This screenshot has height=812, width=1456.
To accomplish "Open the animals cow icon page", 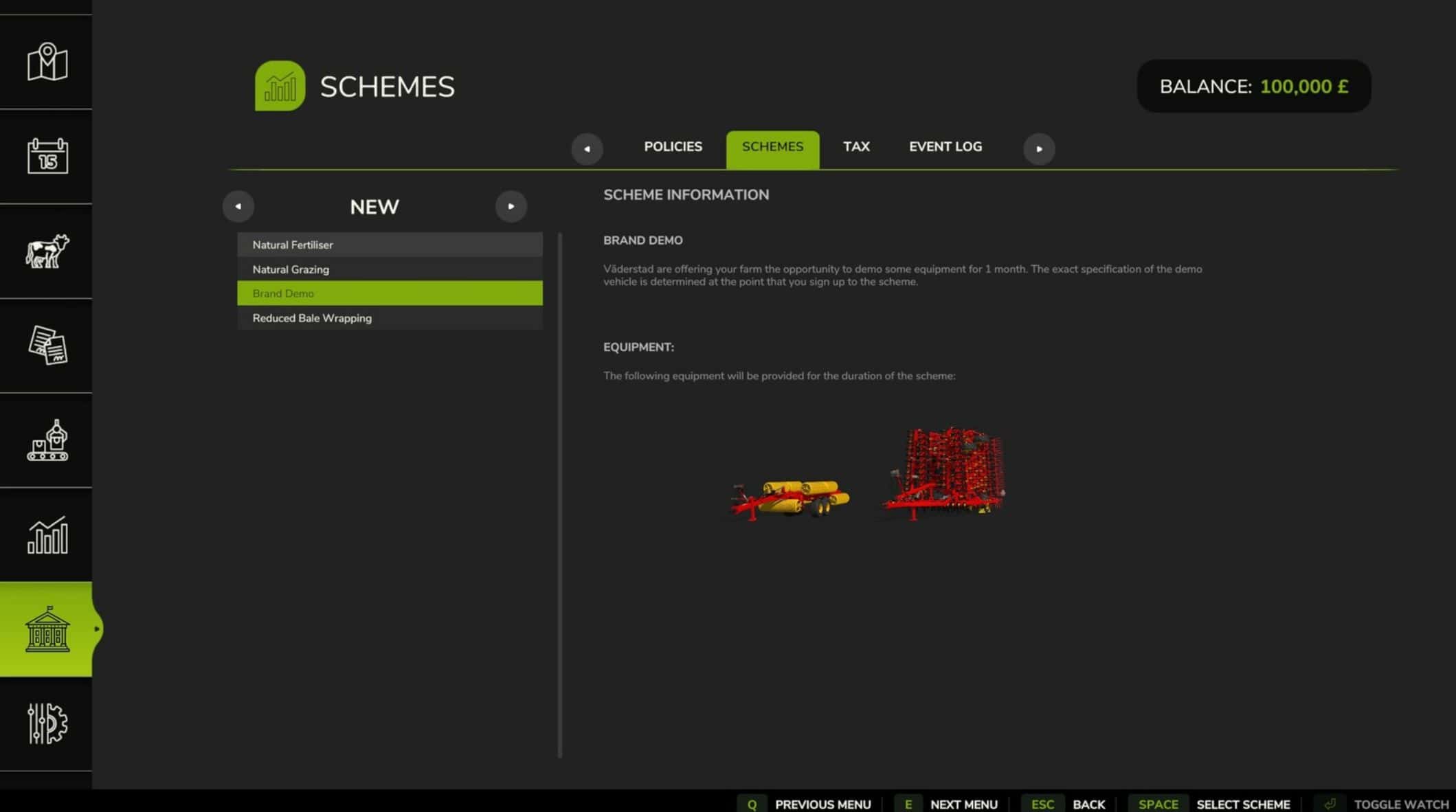I will click(47, 251).
